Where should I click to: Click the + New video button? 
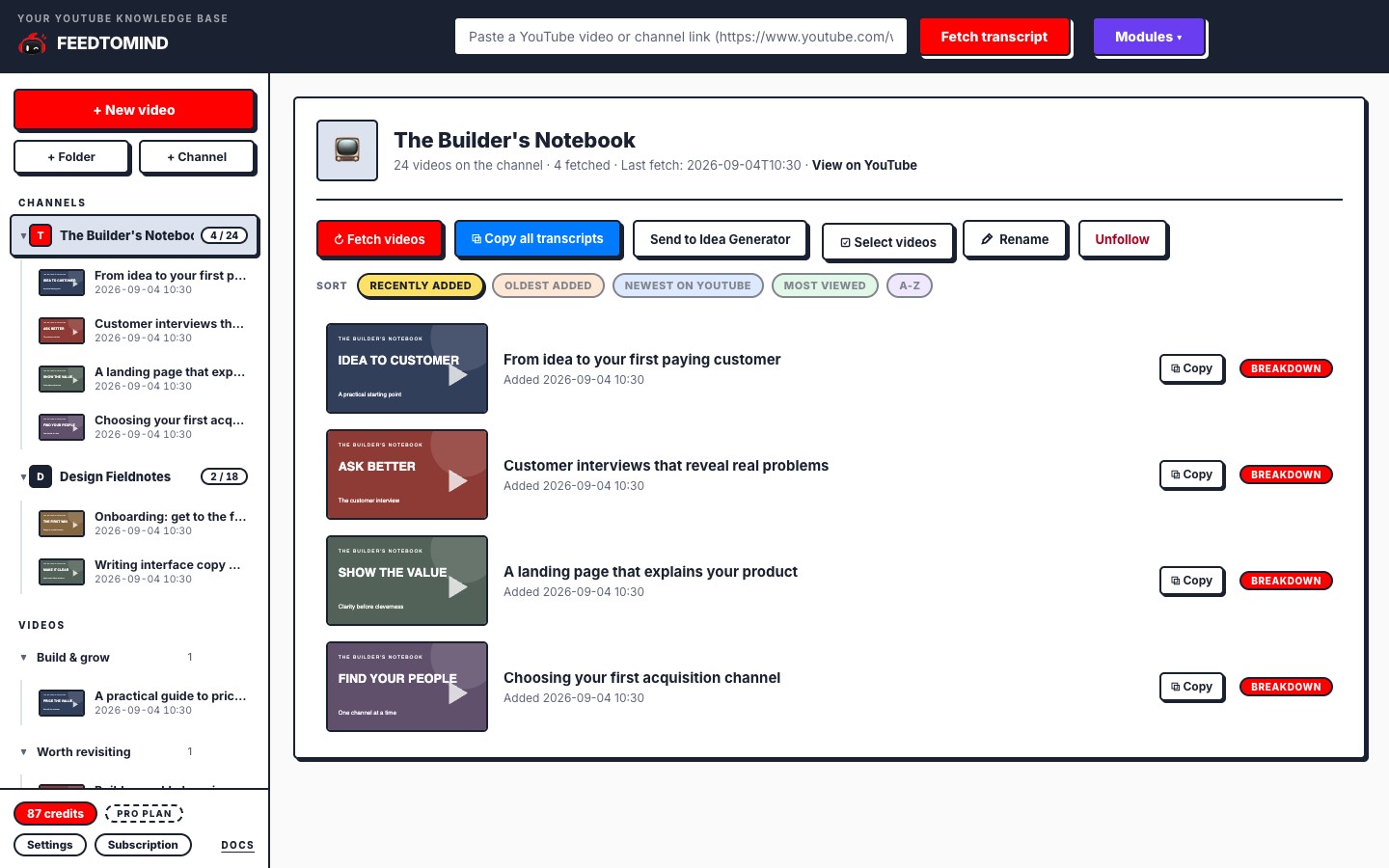pyautogui.click(x=134, y=110)
